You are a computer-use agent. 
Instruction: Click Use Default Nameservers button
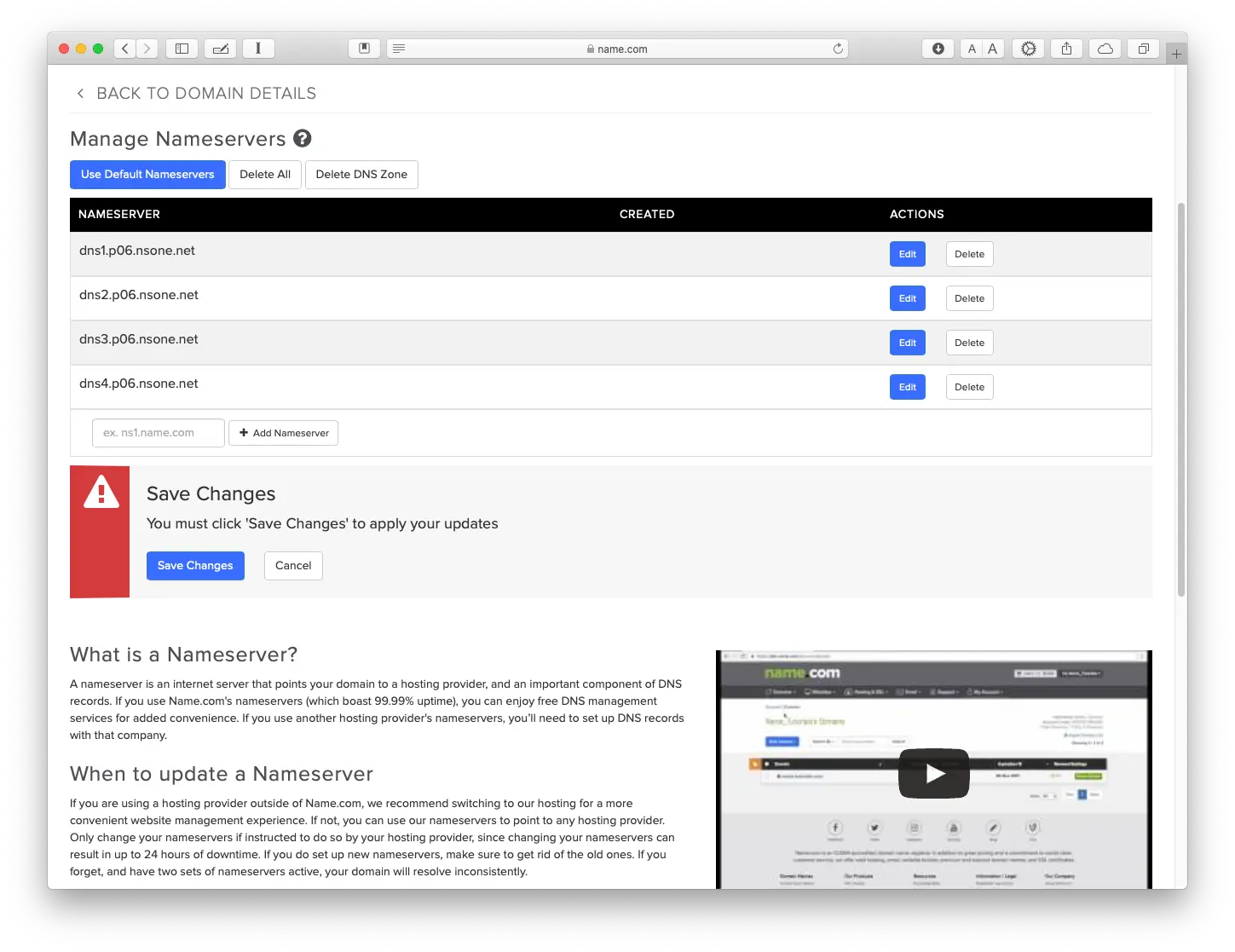(x=147, y=174)
